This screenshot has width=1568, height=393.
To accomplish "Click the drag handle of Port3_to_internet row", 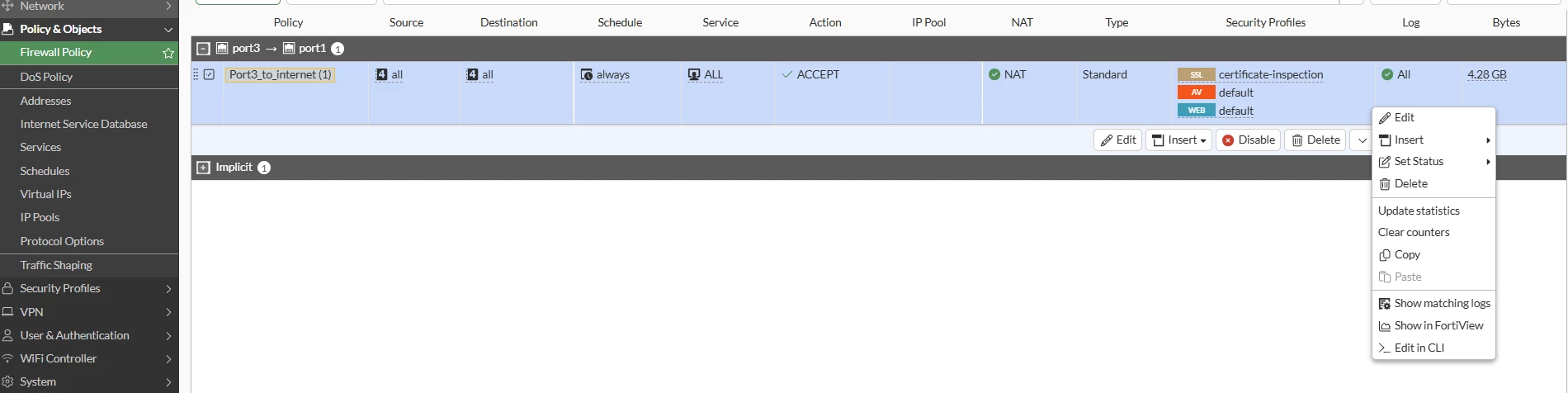I will [196, 74].
